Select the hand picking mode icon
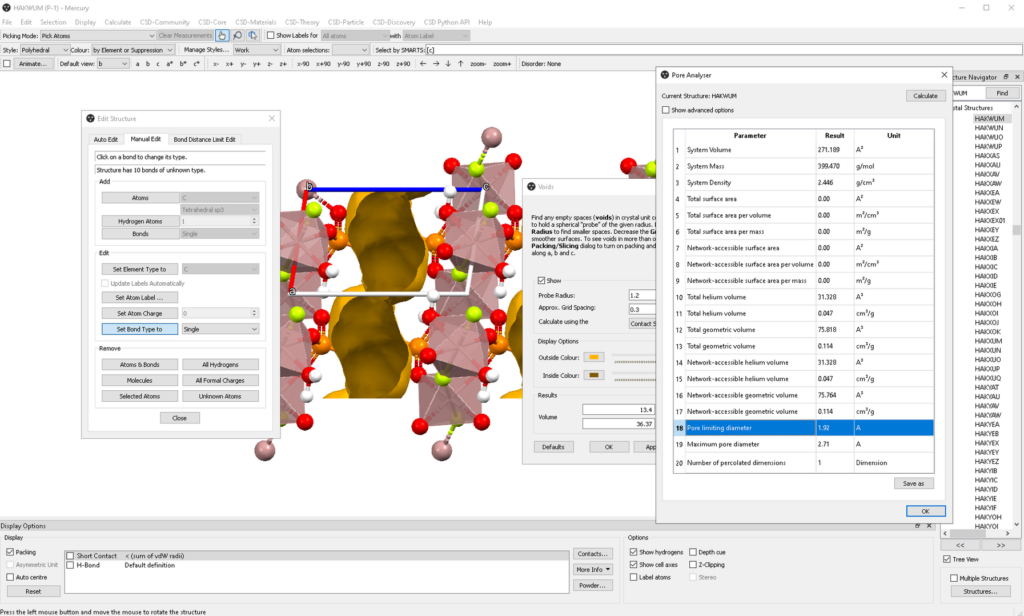The height and width of the screenshot is (616, 1024). [x=223, y=35]
